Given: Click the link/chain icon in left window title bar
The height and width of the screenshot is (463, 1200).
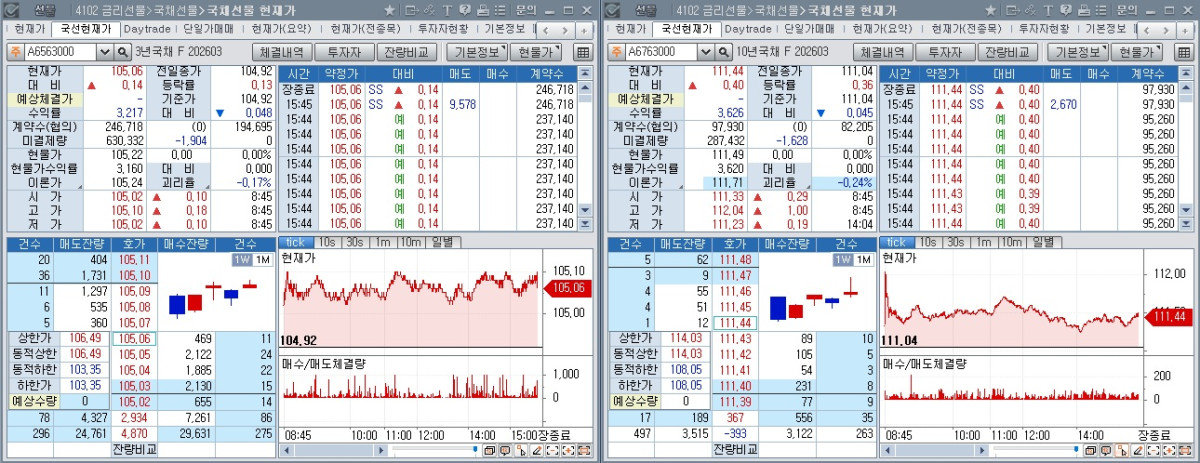Looking at the screenshot, I should 429,10.
